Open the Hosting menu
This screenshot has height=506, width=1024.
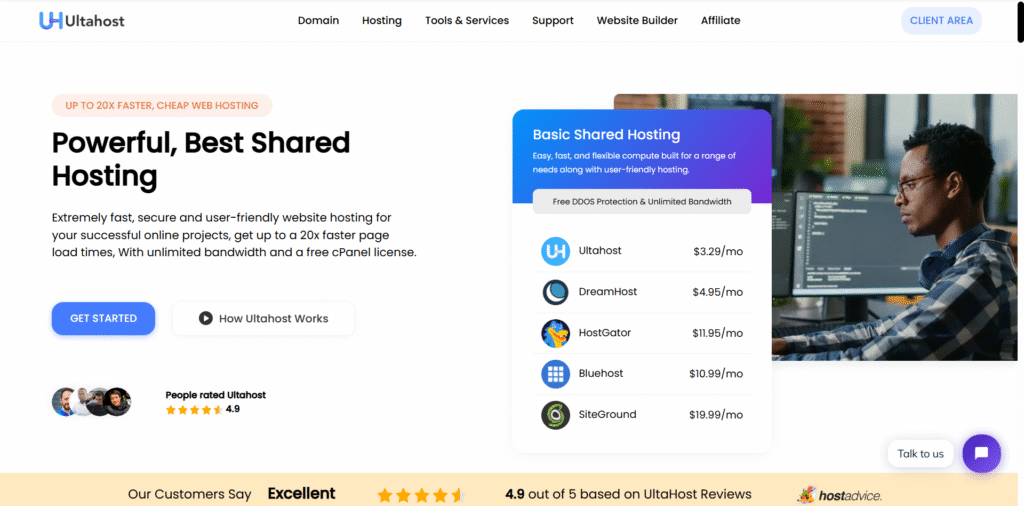[x=381, y=20]
